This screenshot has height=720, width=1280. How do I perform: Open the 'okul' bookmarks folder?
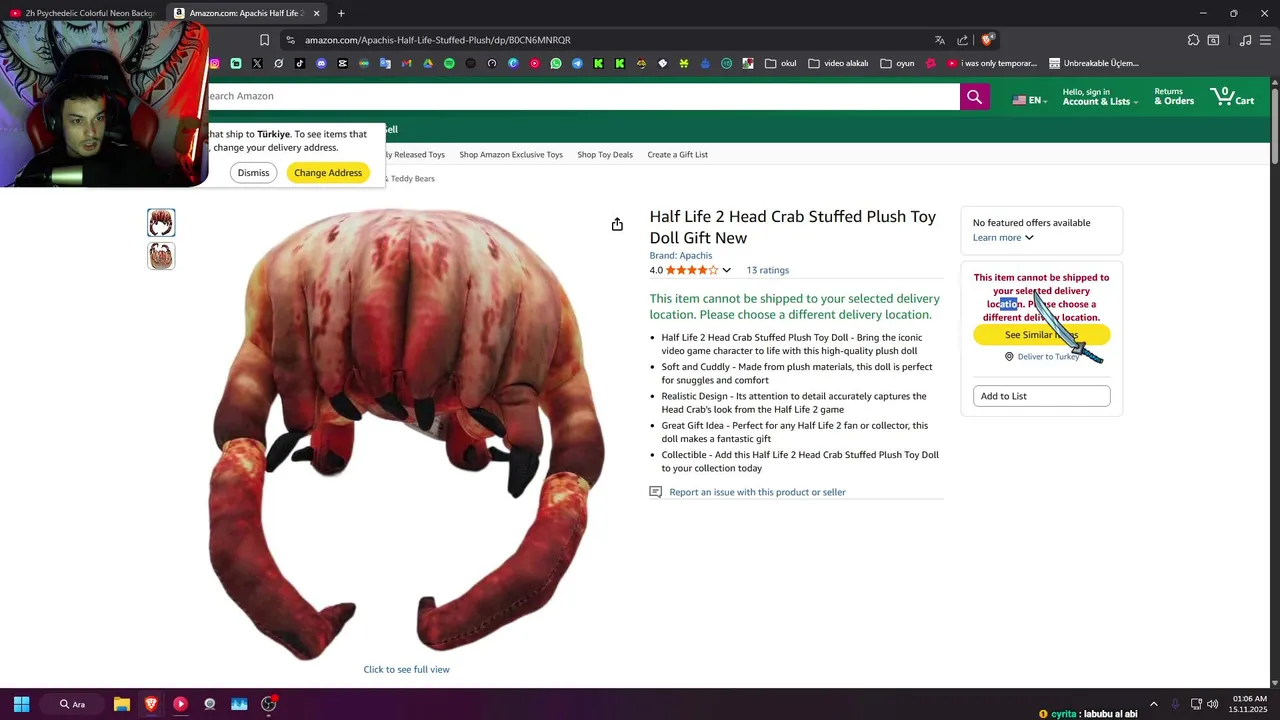click(780, 63)
